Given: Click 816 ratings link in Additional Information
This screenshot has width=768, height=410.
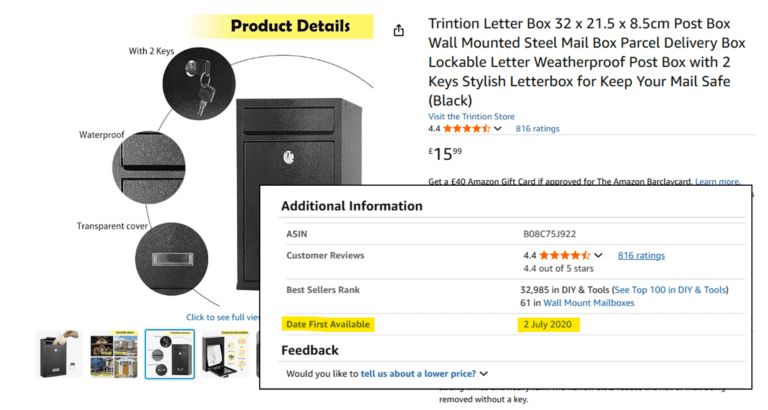Looking at the screenshot, I should pyautogui.click(x=641, y=256).
